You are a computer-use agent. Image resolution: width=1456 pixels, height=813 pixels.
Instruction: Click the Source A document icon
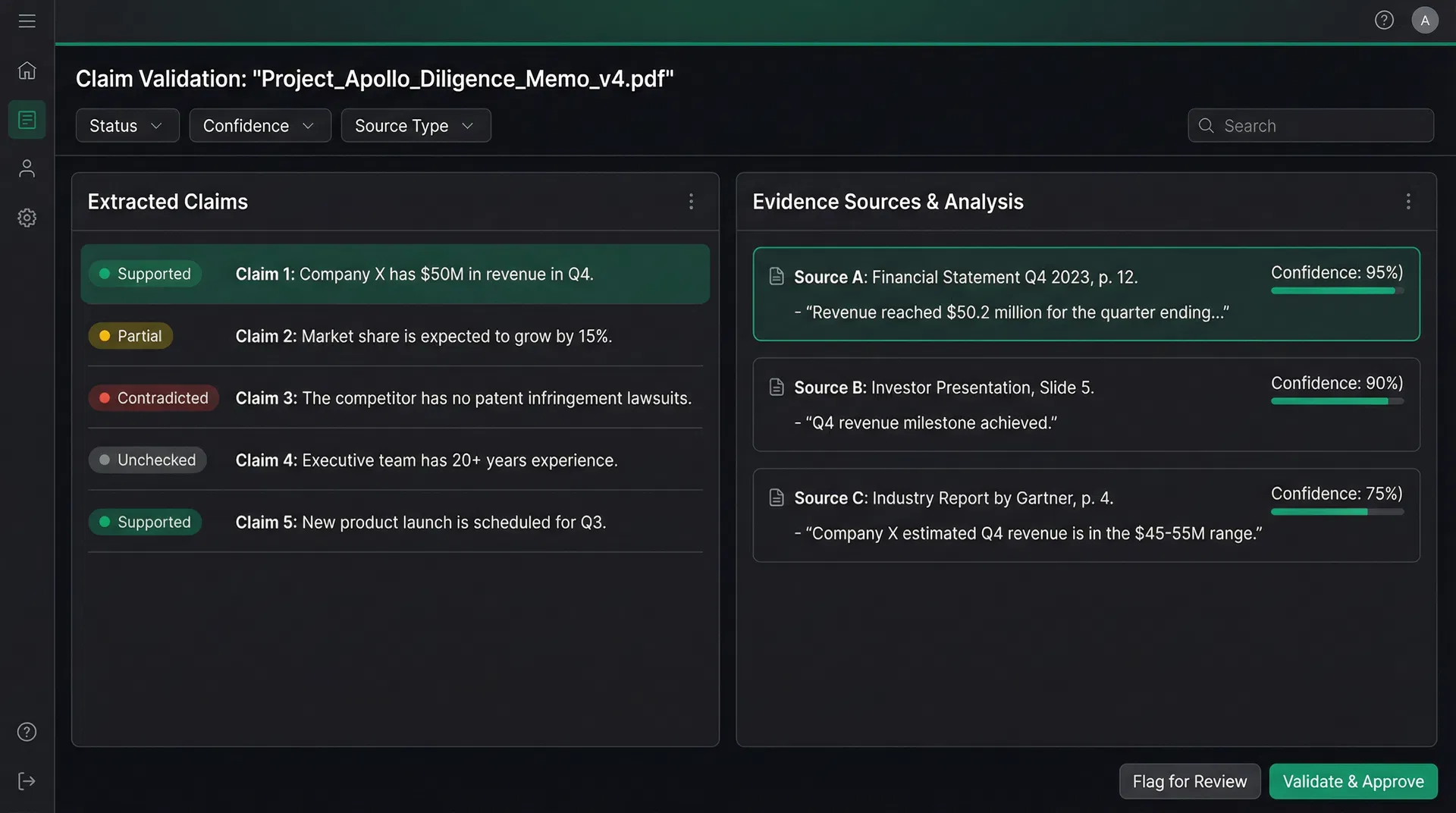tap(777, 276)
